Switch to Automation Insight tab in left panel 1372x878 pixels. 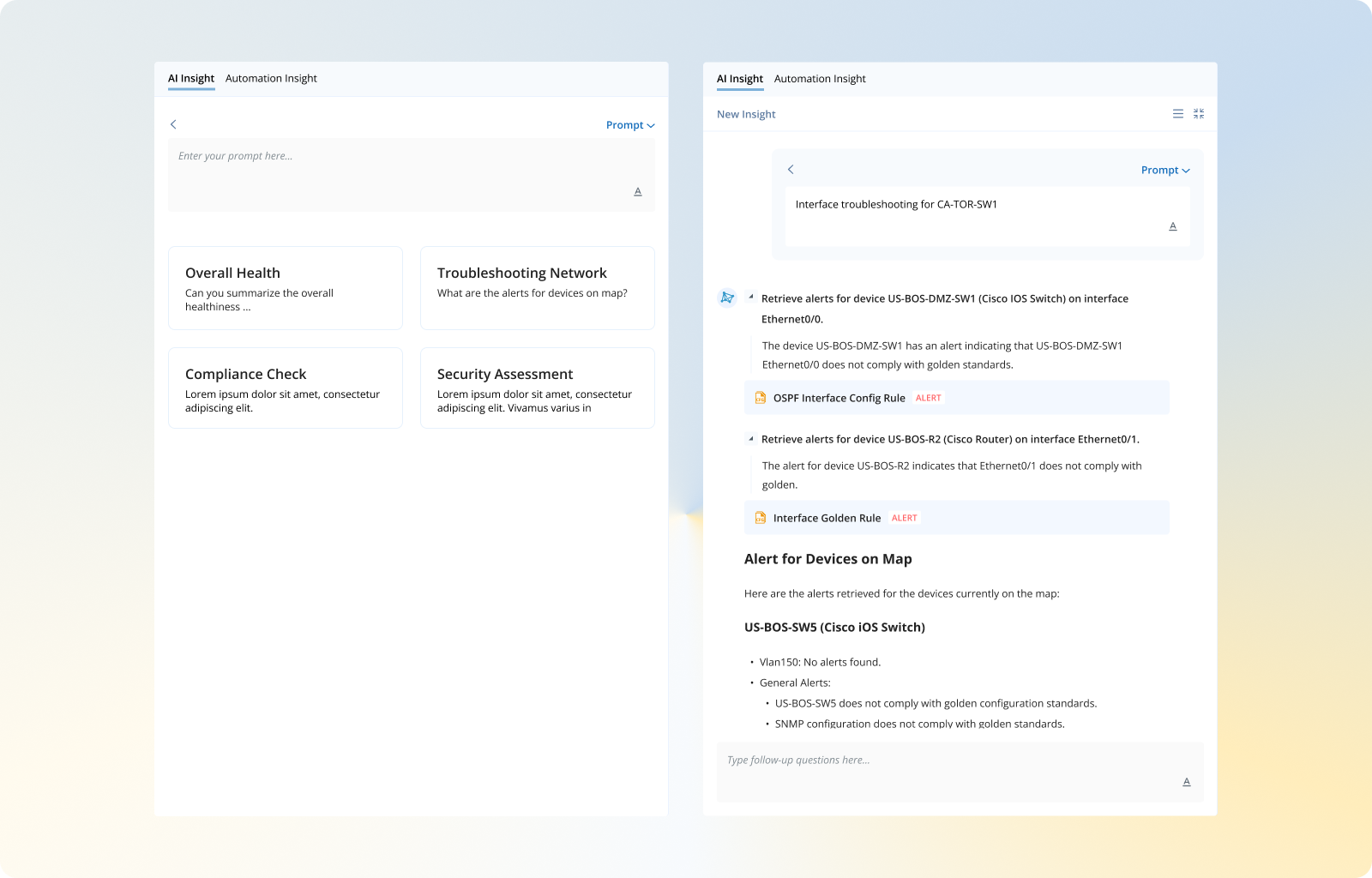[271, 79]
